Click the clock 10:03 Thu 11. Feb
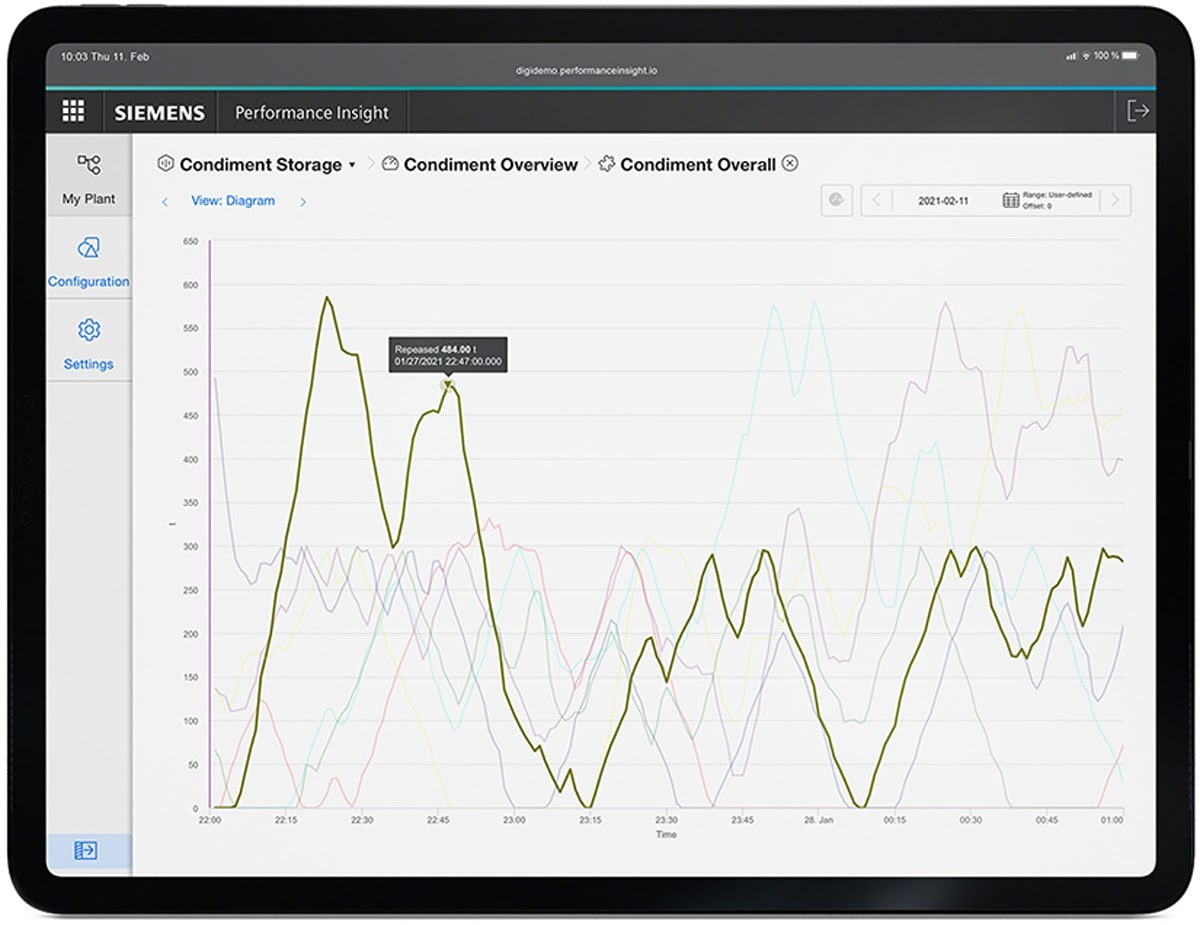 pos(105,56)
